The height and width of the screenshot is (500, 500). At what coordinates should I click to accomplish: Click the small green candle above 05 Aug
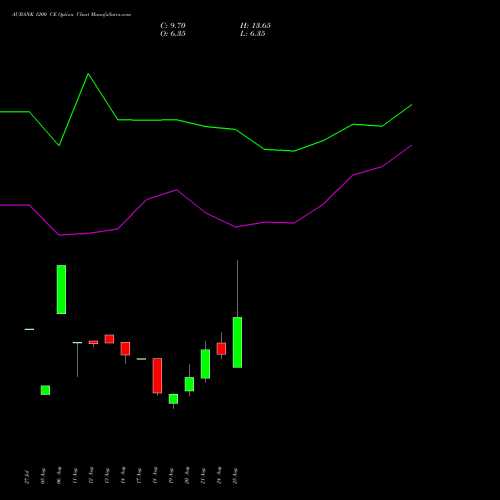tap(45, 390)
